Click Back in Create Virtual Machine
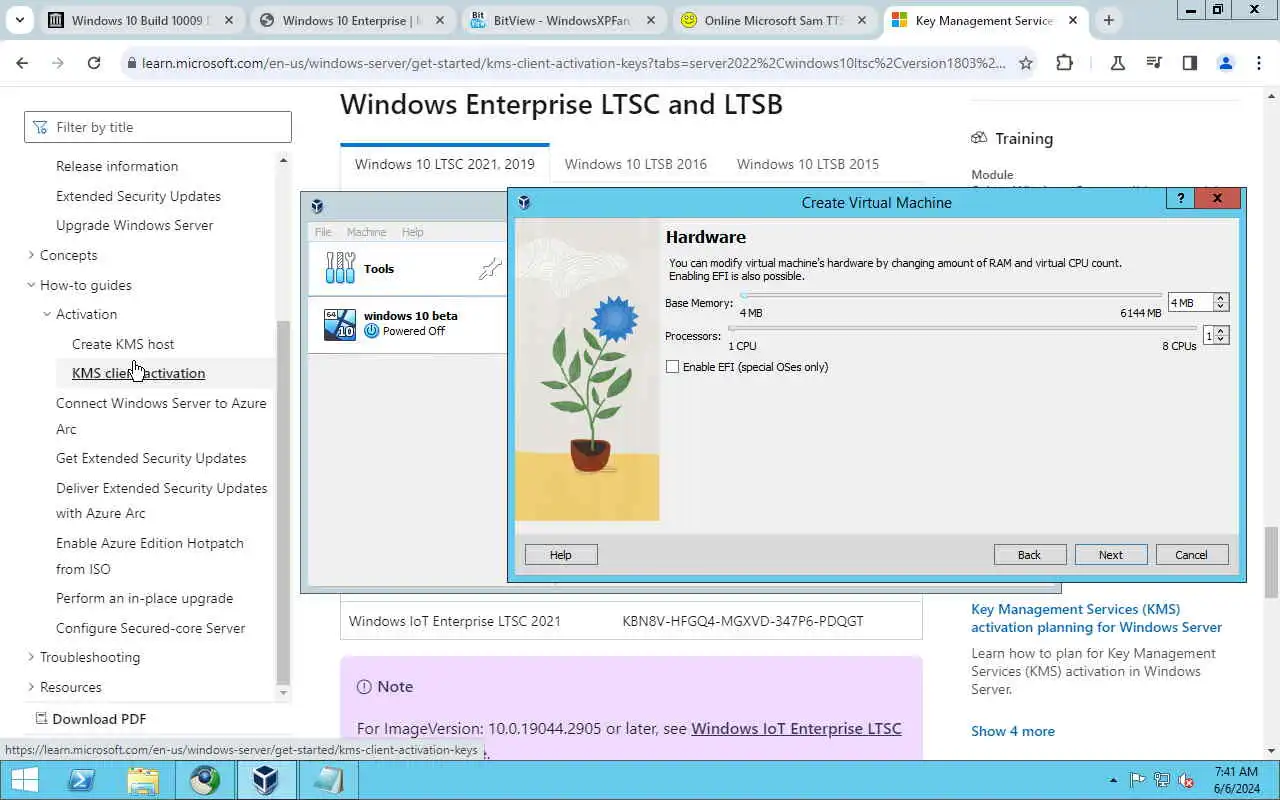 (x=1029, y=555)
